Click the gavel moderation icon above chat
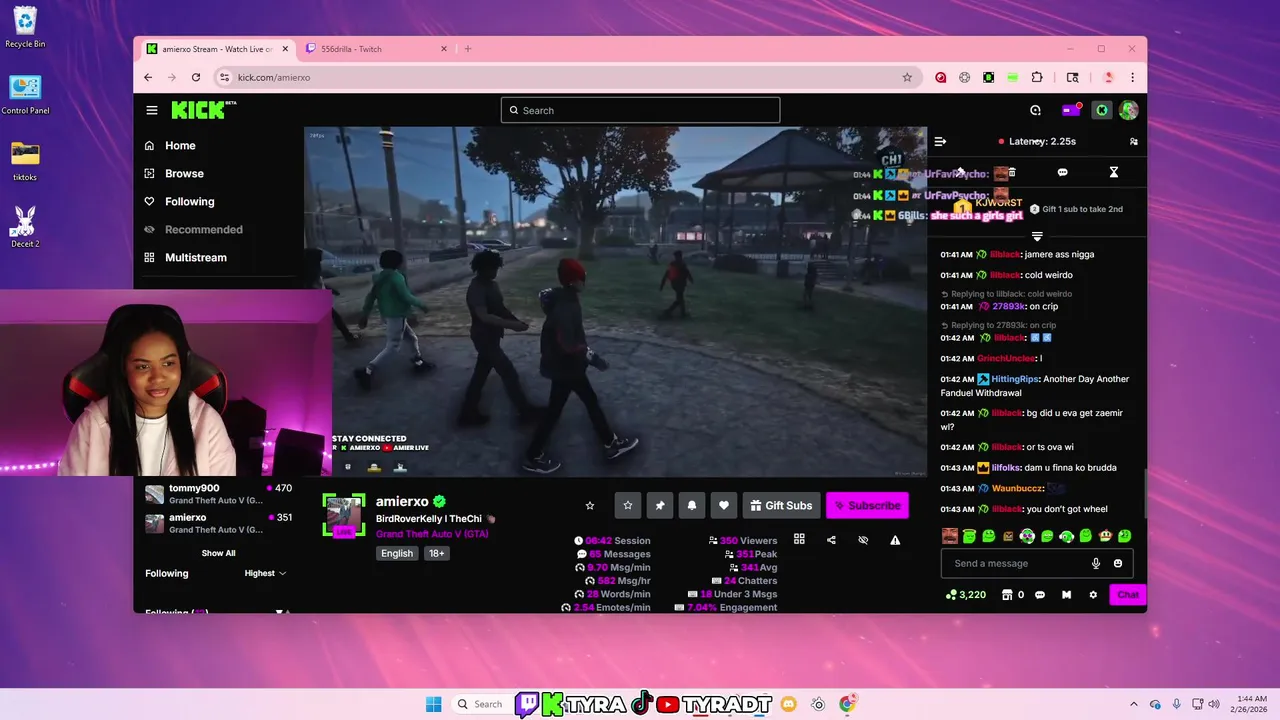This screenshot has width=1280, height=720. [960, 172]
